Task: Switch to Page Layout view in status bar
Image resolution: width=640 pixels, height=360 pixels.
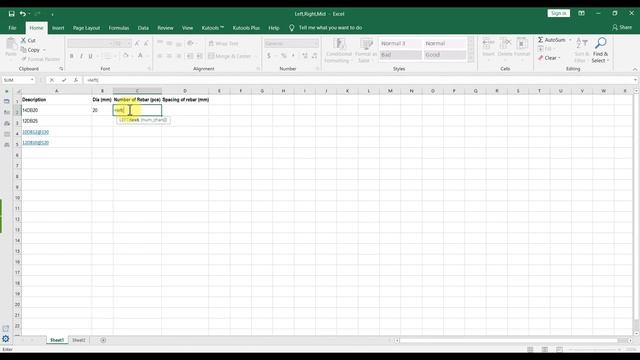Action: tap(545, 349)
